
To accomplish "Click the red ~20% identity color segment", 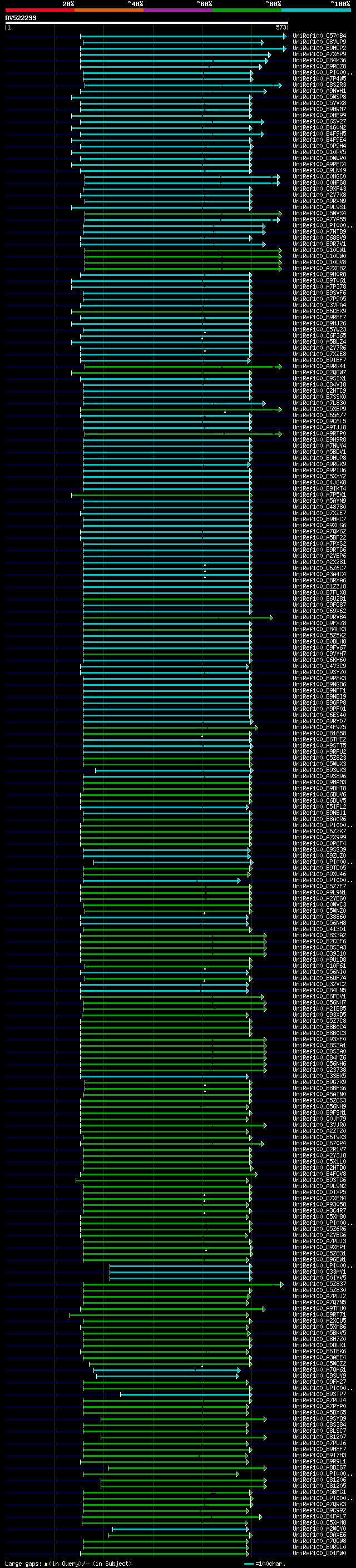I will pyautogui.click(x=39, y=10).
